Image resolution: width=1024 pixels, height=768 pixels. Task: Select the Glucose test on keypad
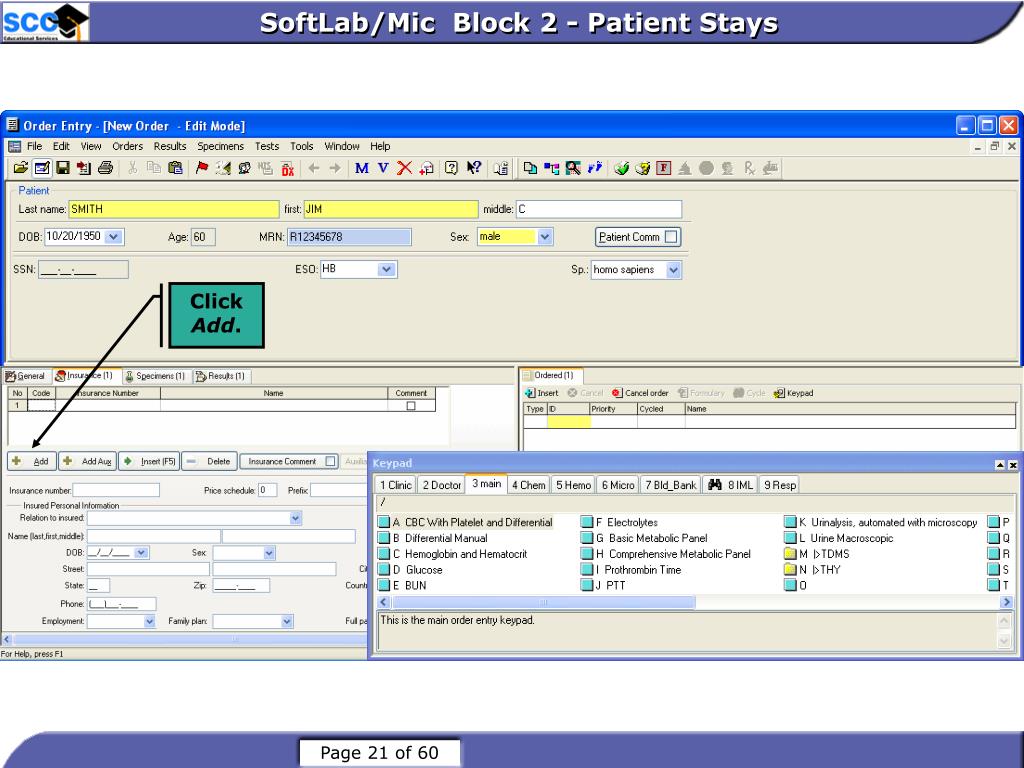(x=411, y=569)
